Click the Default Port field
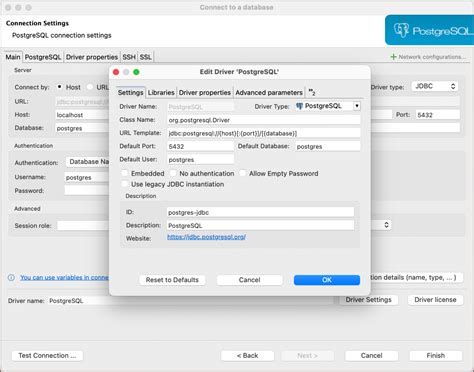This screenshot has height=372, width=474. coord(200,146)
